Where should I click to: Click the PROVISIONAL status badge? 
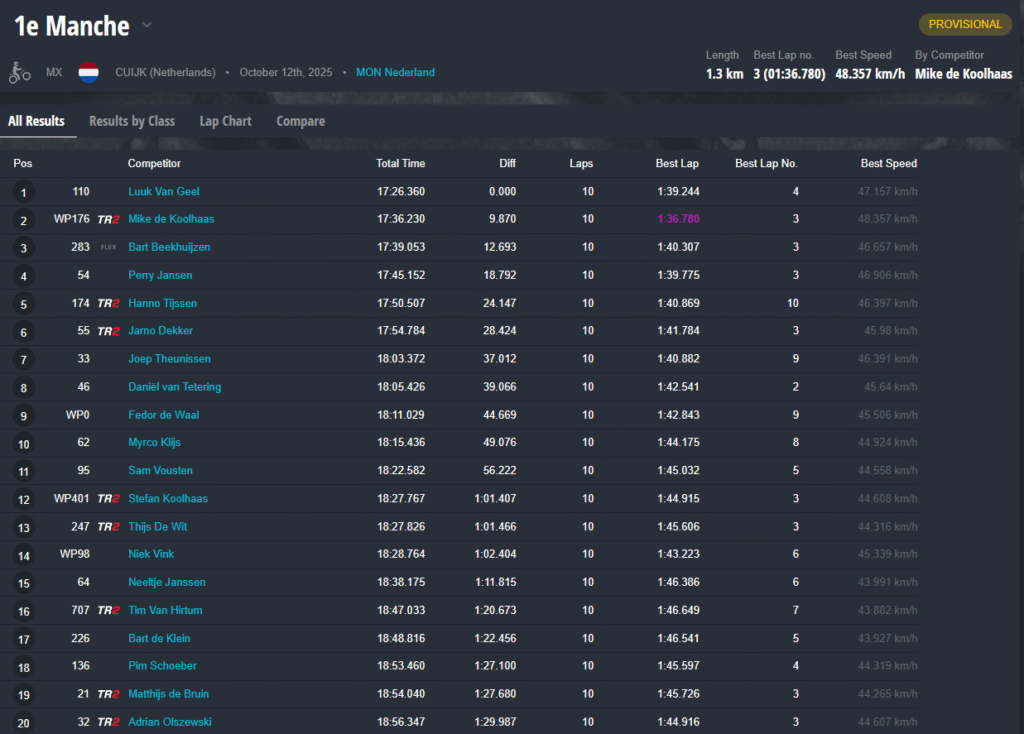coord(964,24)
